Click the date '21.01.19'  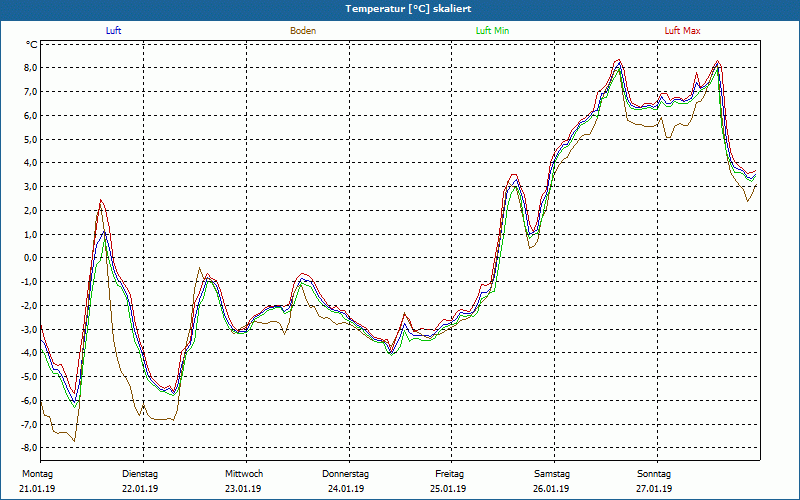37,489
